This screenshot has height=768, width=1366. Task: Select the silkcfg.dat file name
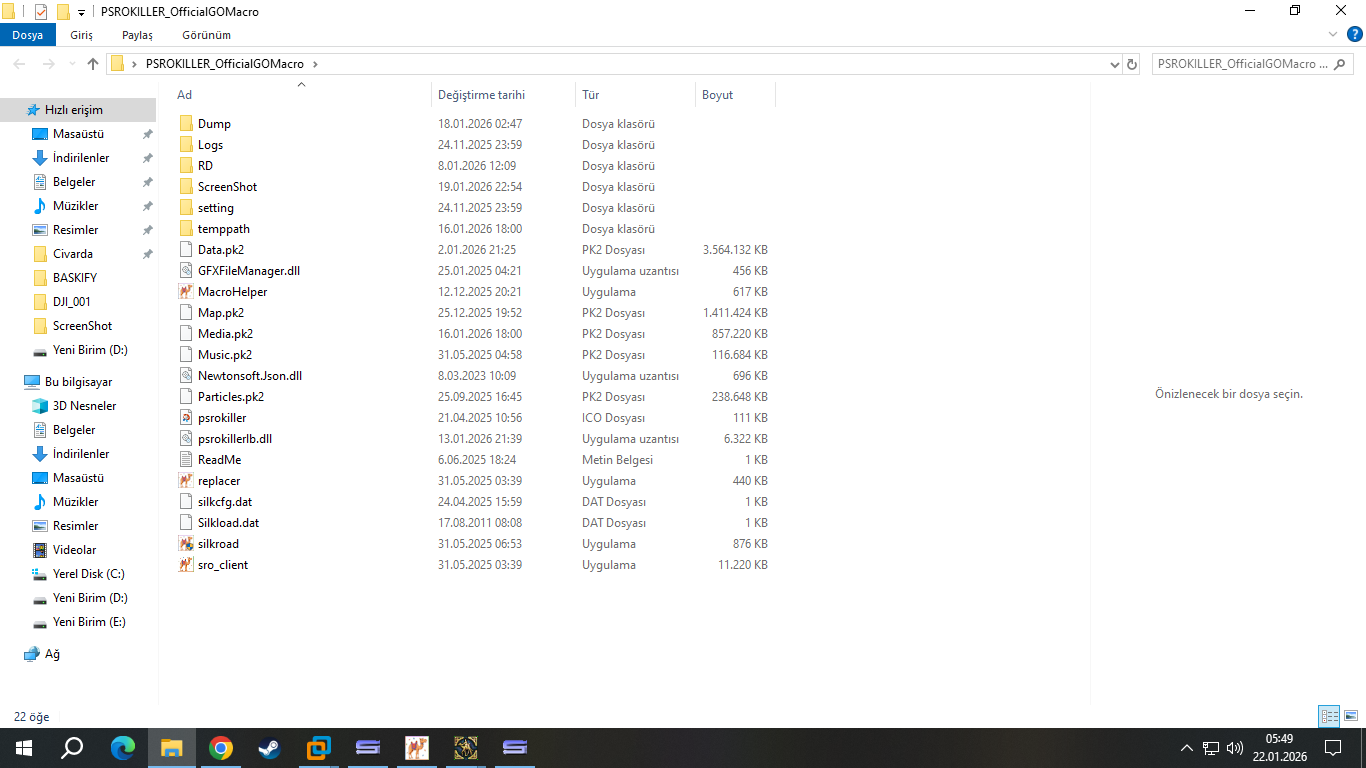point(225,502)
